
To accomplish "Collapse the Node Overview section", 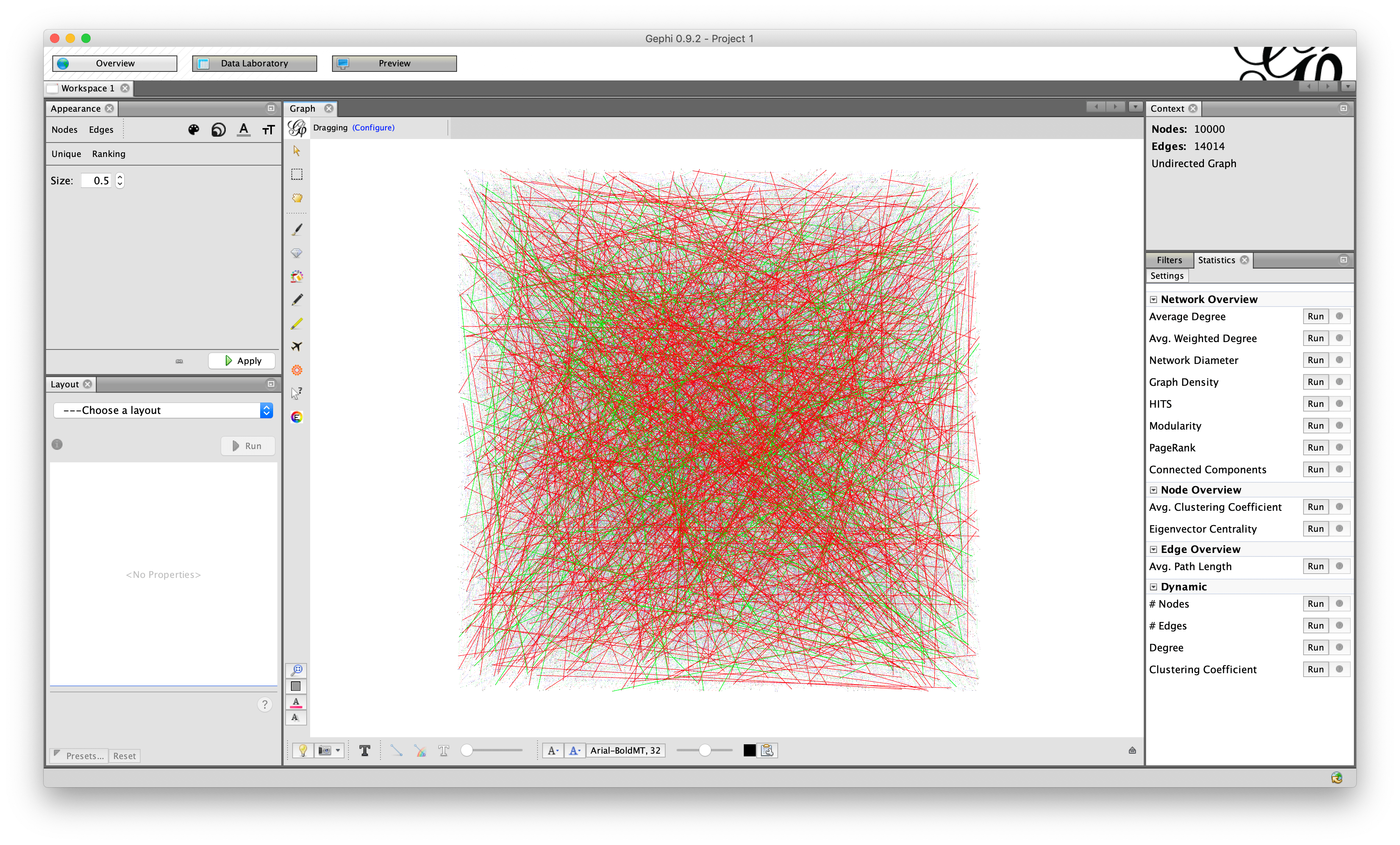I will coord(1154,490).
